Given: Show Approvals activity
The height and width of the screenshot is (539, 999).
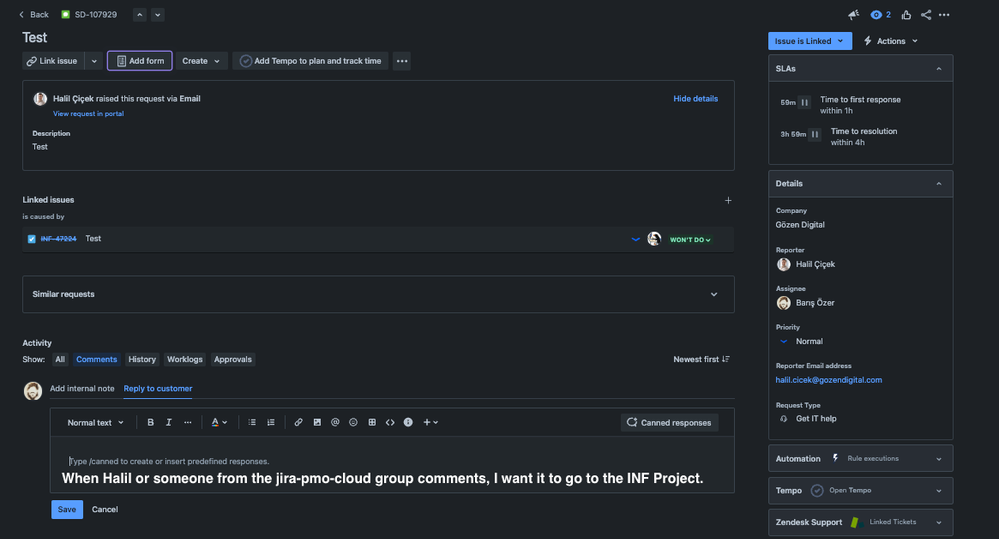Looking at the screenshot, I should pos(233,359).
